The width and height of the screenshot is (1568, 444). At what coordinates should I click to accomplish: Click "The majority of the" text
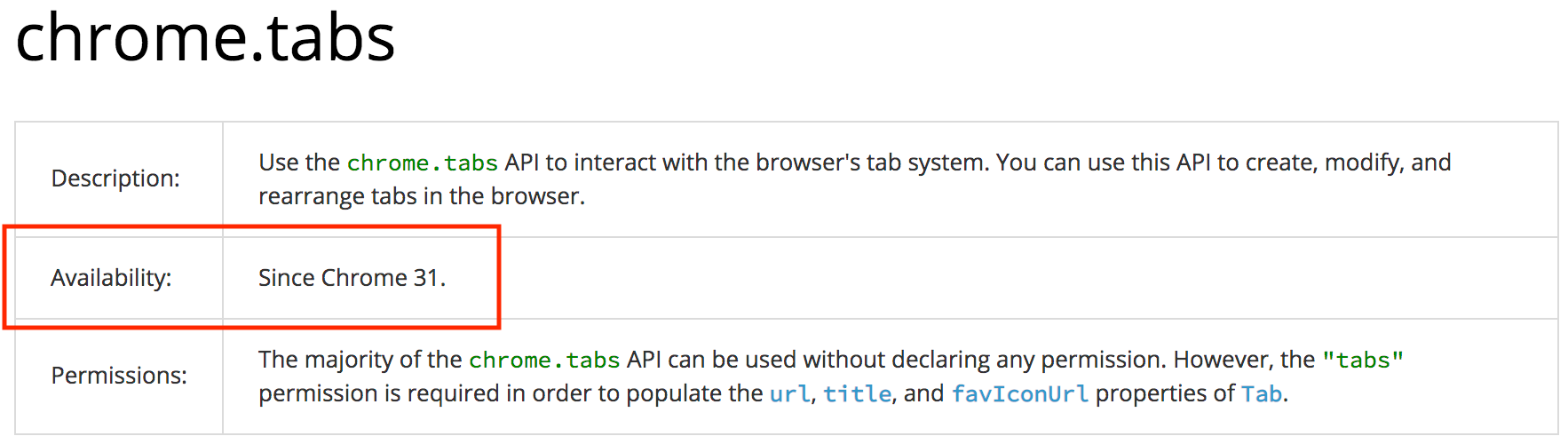pyautogui.click(x=360, y=360)
